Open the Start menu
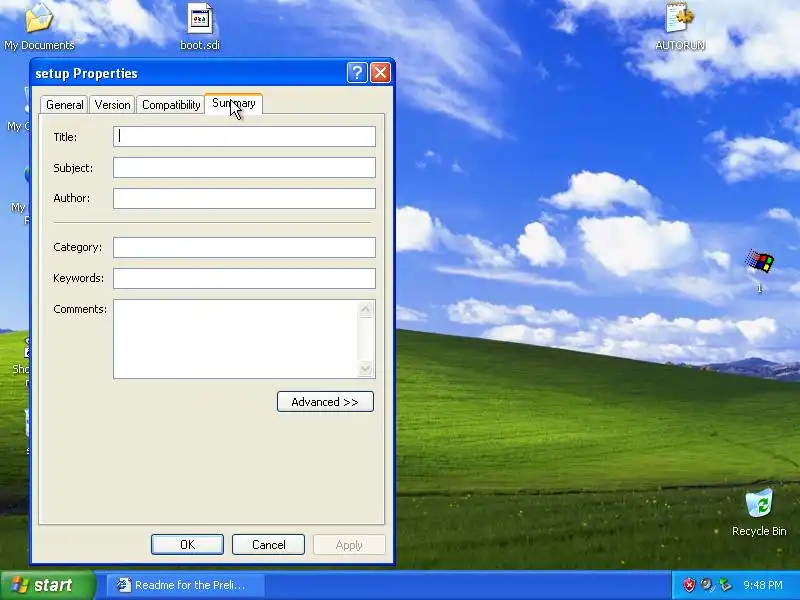 47,585
